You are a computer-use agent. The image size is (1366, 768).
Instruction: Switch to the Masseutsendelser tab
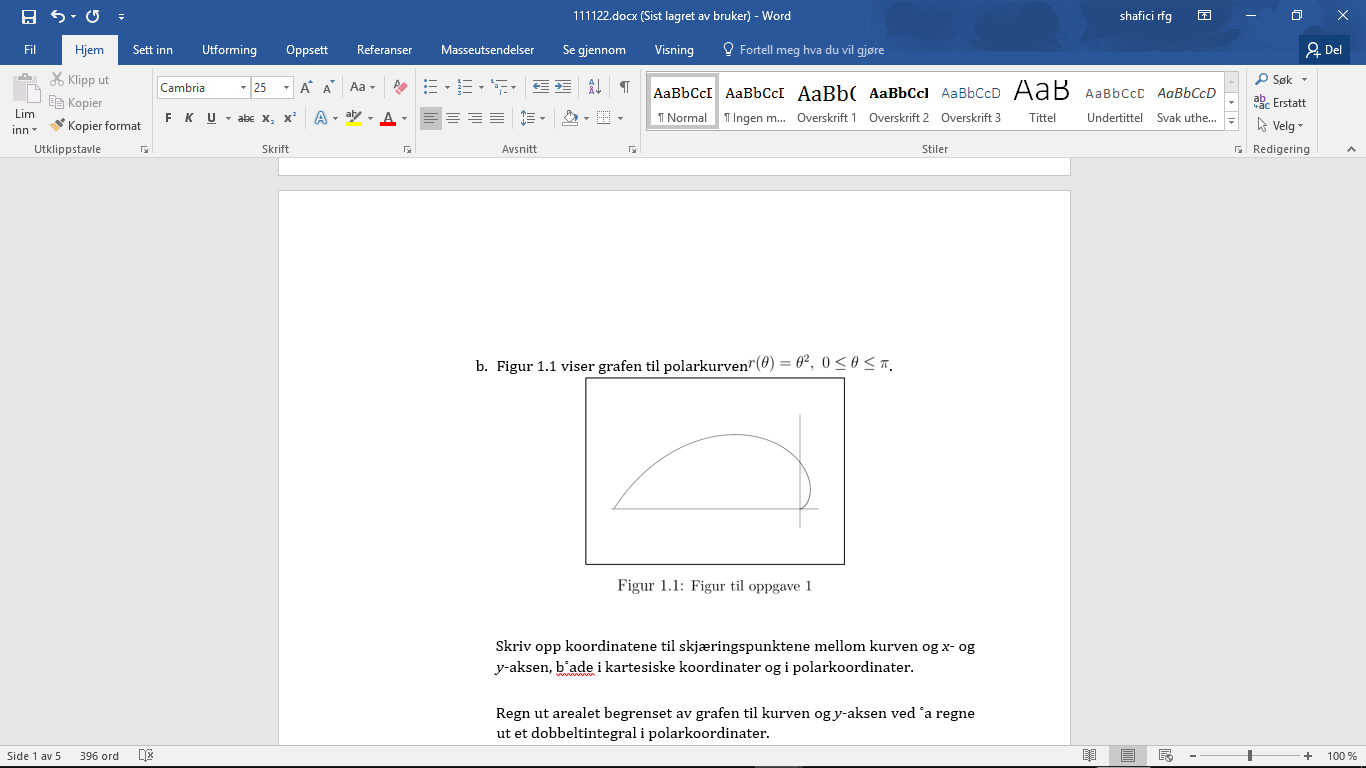point(488,50)
